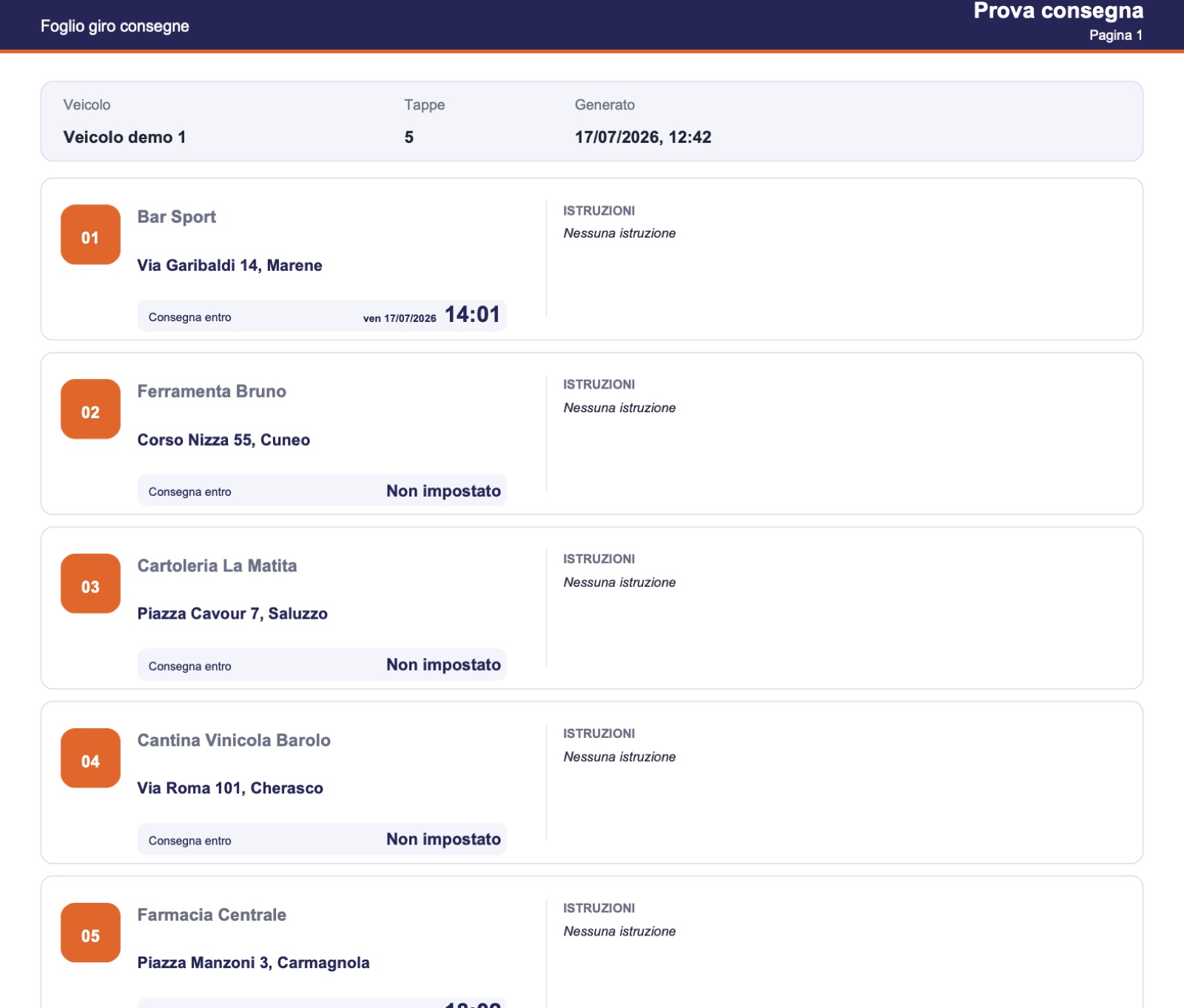
Task: Click the Prova consegna header title
Action: pos(1058,11)
